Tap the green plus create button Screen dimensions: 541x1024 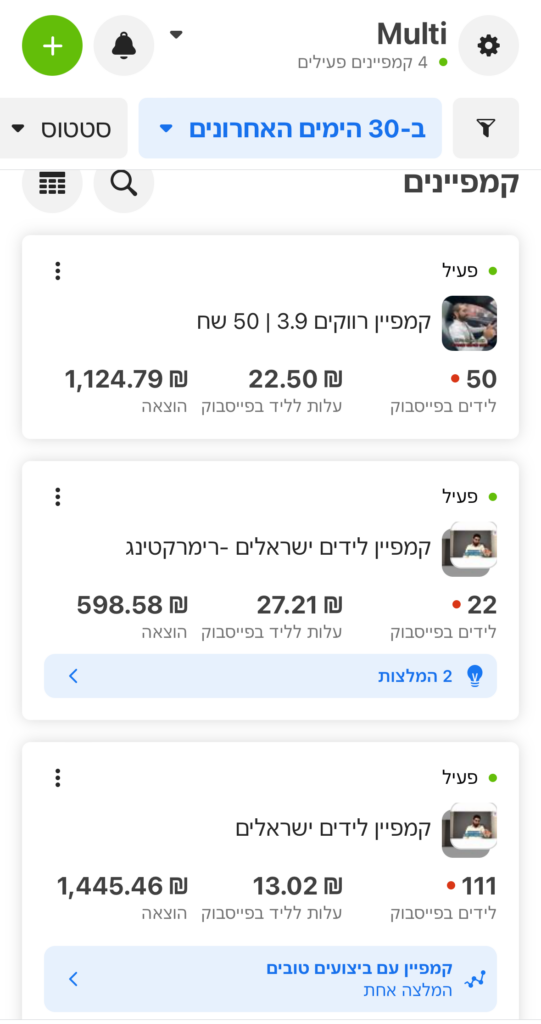[x=52, y=46]
